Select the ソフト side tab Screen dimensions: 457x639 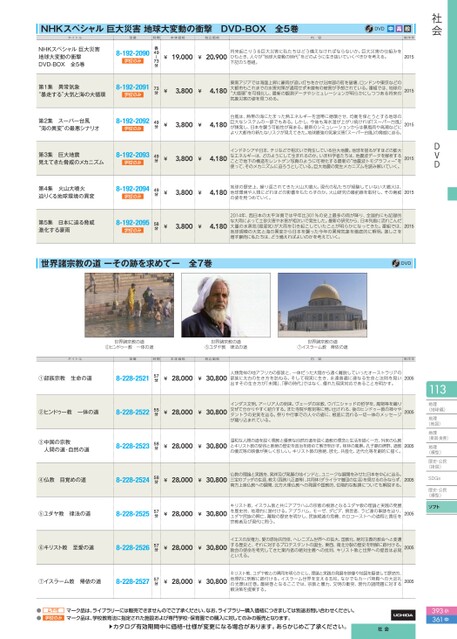click(441, 507)
